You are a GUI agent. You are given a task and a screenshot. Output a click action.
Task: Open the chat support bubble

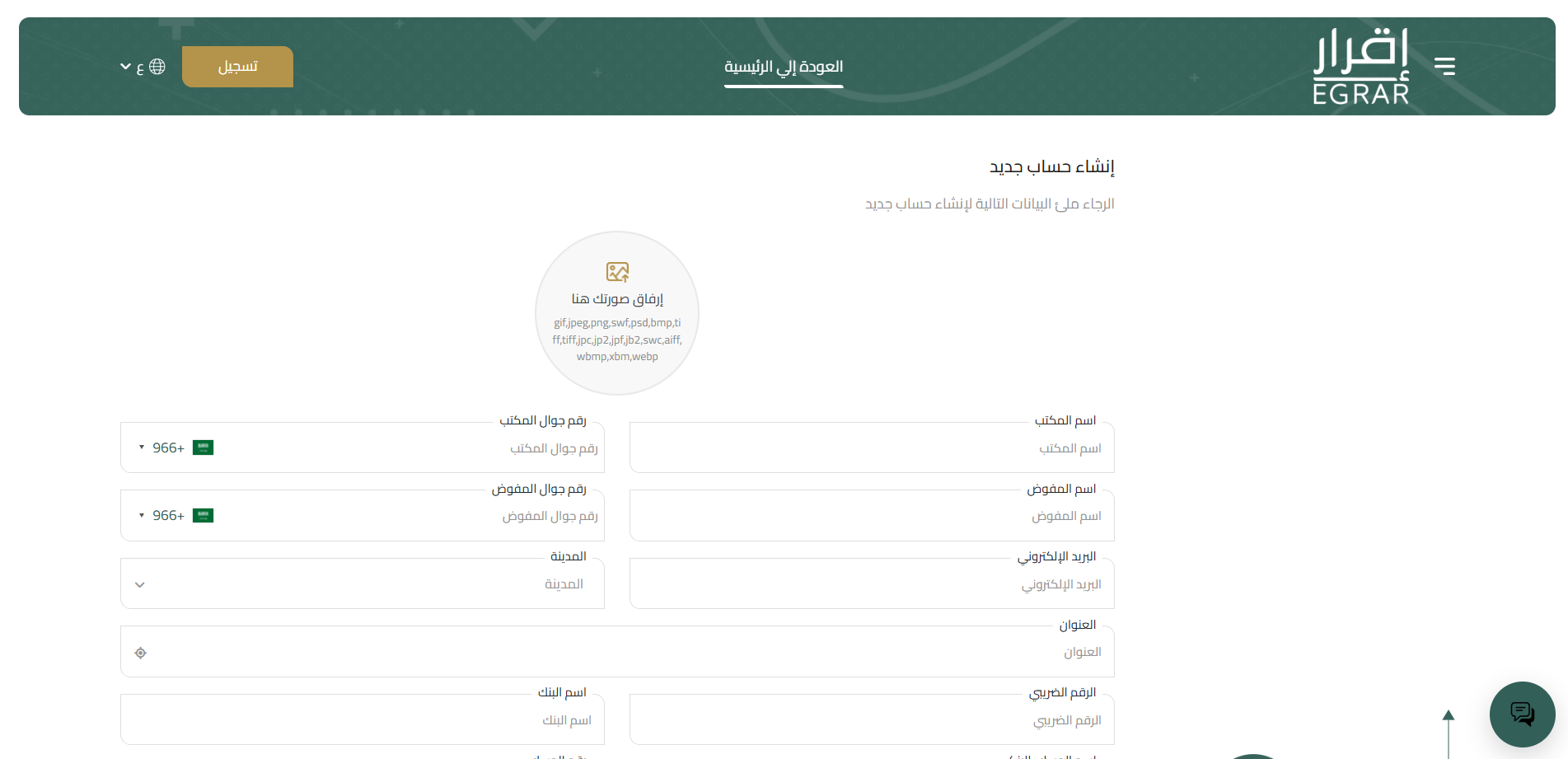point(1522,714)
